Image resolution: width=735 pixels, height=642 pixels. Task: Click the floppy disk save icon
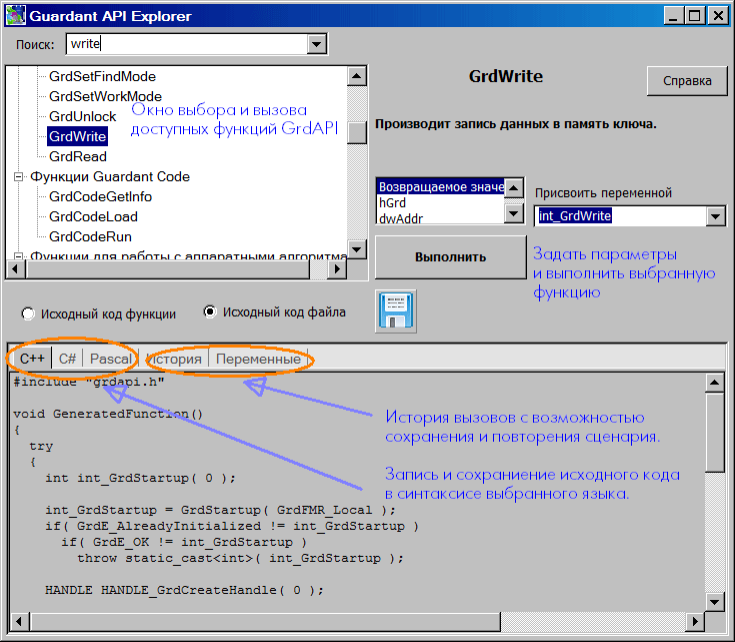[396, 311]
